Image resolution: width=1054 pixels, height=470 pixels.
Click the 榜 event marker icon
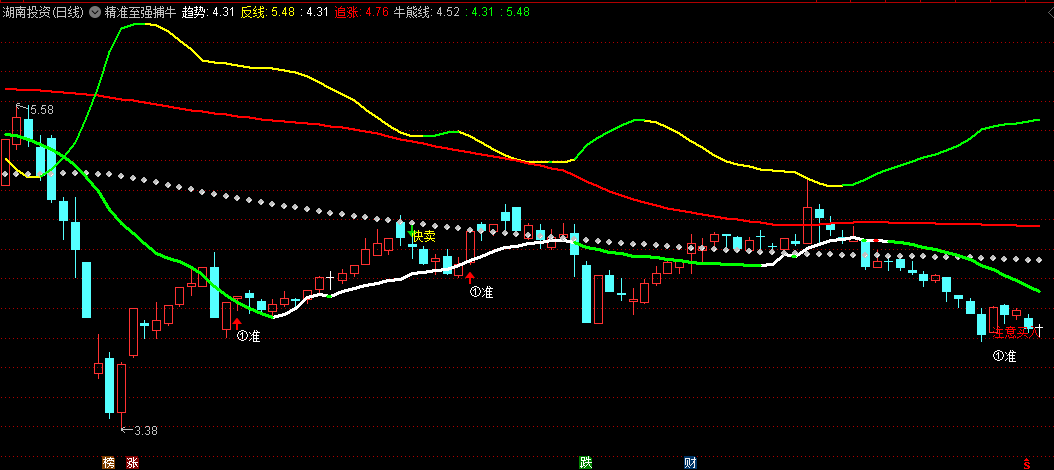[x=108, y=463]
